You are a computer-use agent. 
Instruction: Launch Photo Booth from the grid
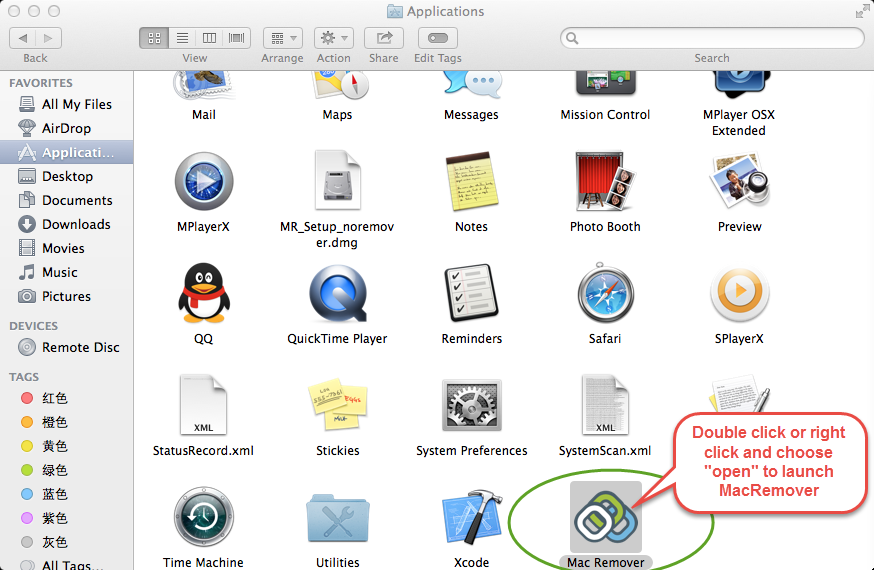point(605,181)
